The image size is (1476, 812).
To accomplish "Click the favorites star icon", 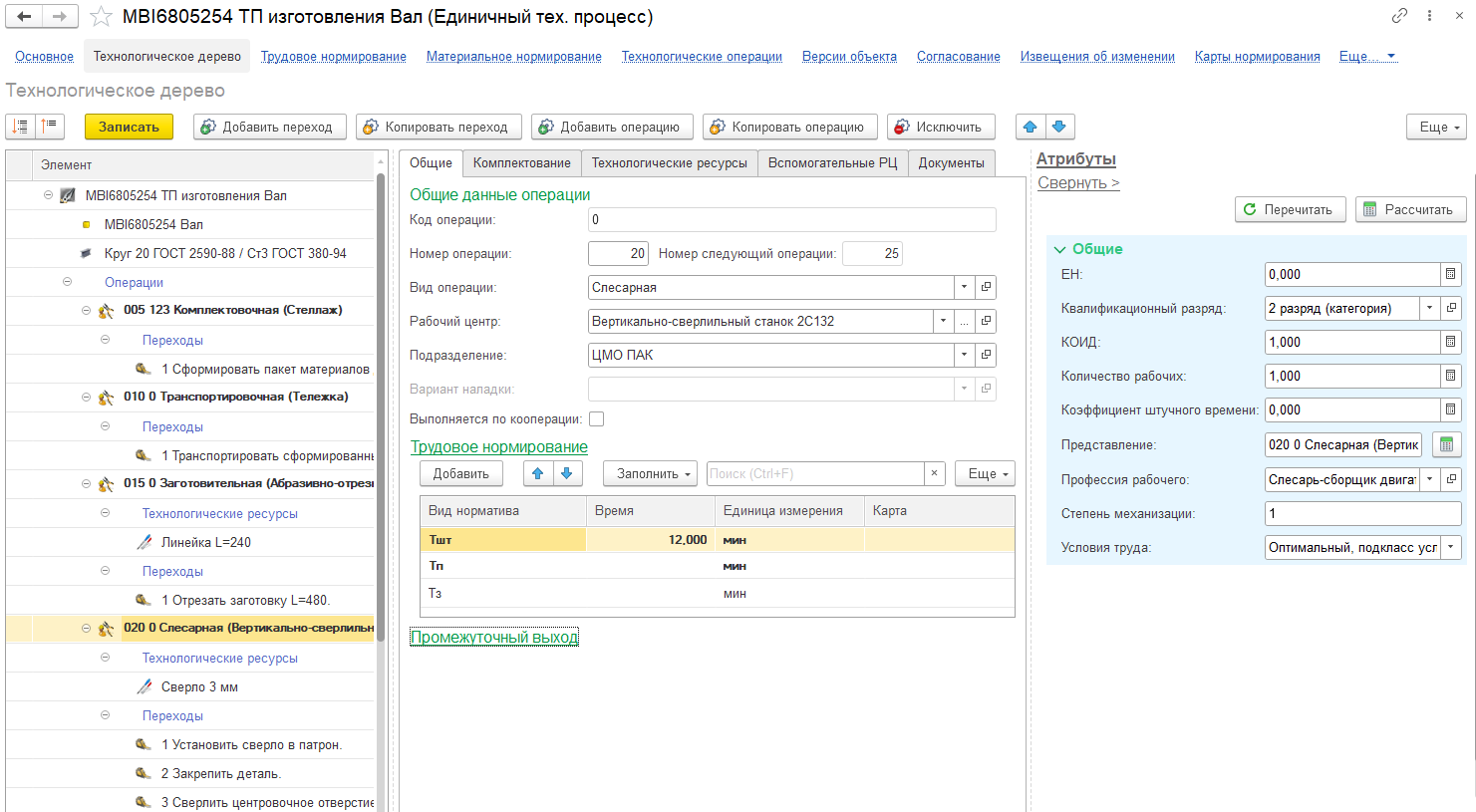I will tap(101, 17).
